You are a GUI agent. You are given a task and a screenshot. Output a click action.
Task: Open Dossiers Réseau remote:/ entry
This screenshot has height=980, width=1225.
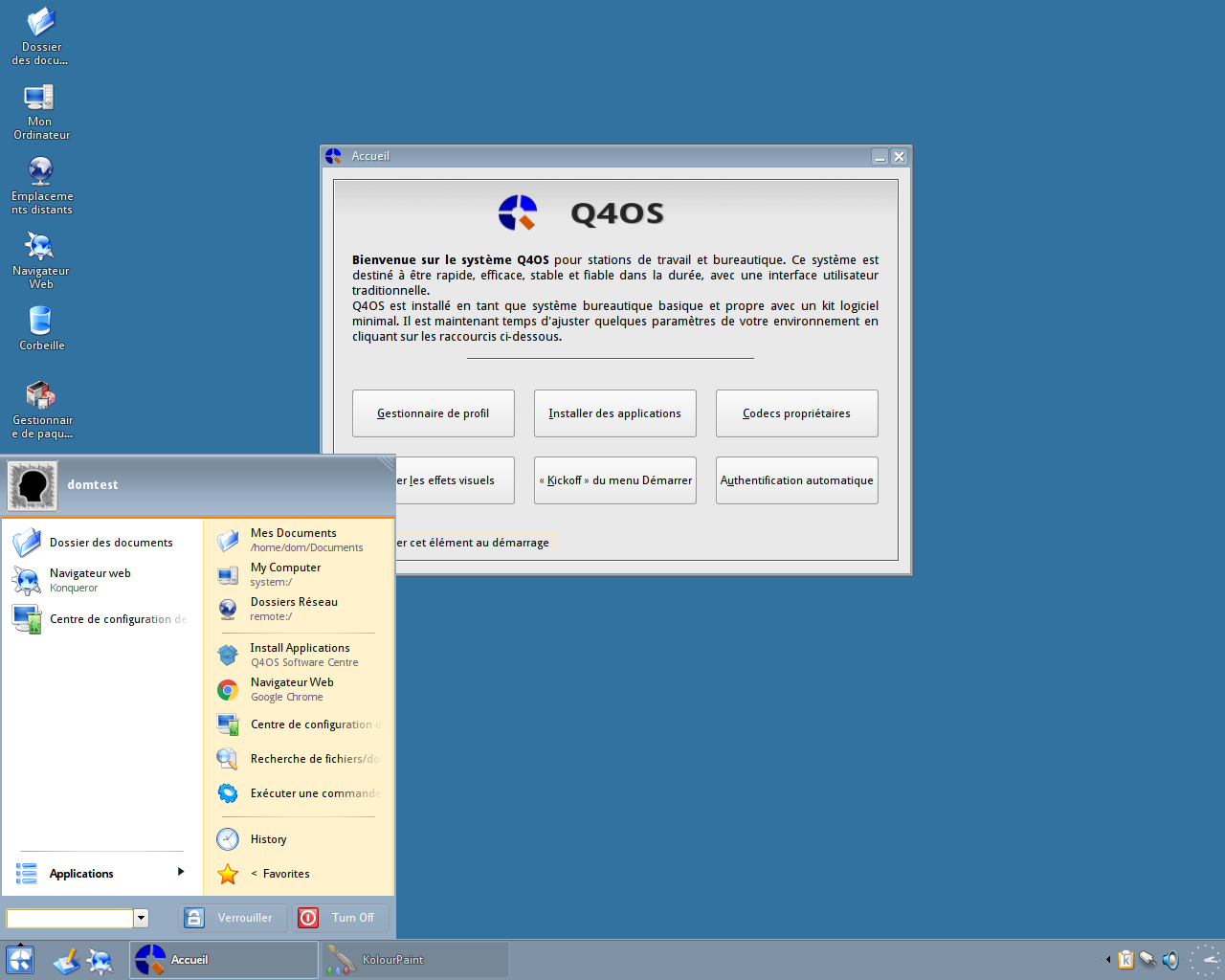tap(299, 610)
